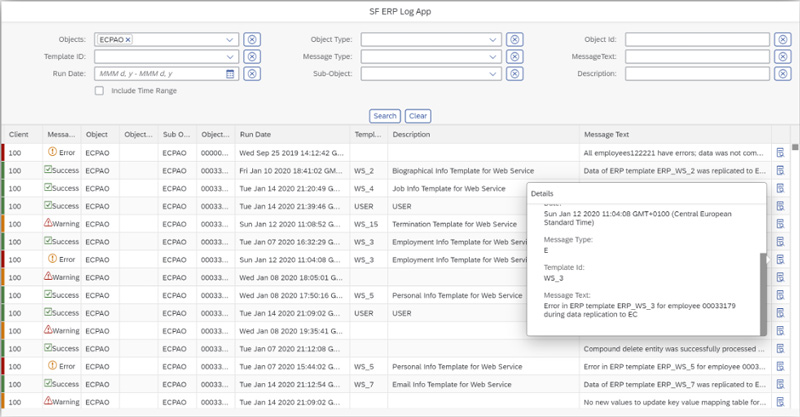
Task: Click the Clear button
Action: (418, 116)
